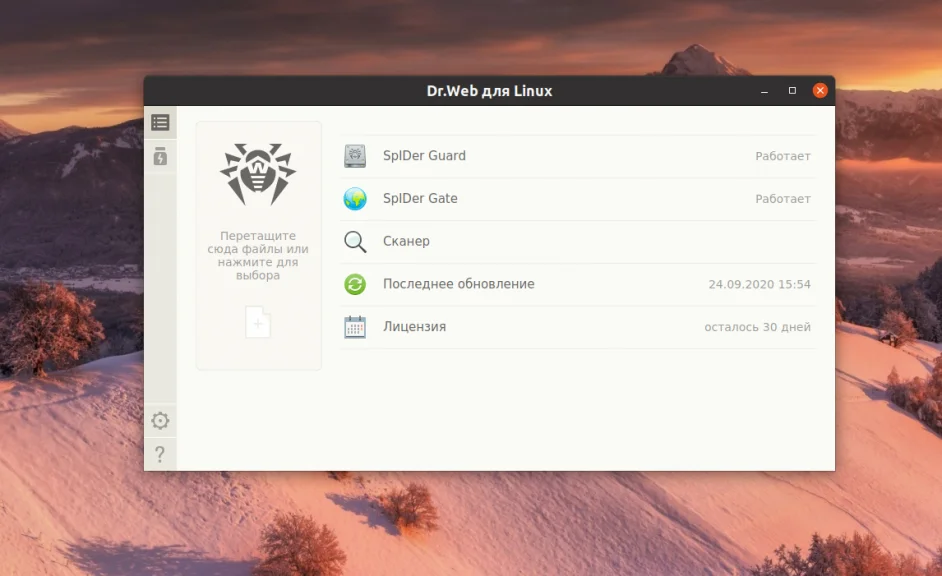Maximize the Dr.Web window
This screenshot has height=576, width=942.
click(792, 91)
